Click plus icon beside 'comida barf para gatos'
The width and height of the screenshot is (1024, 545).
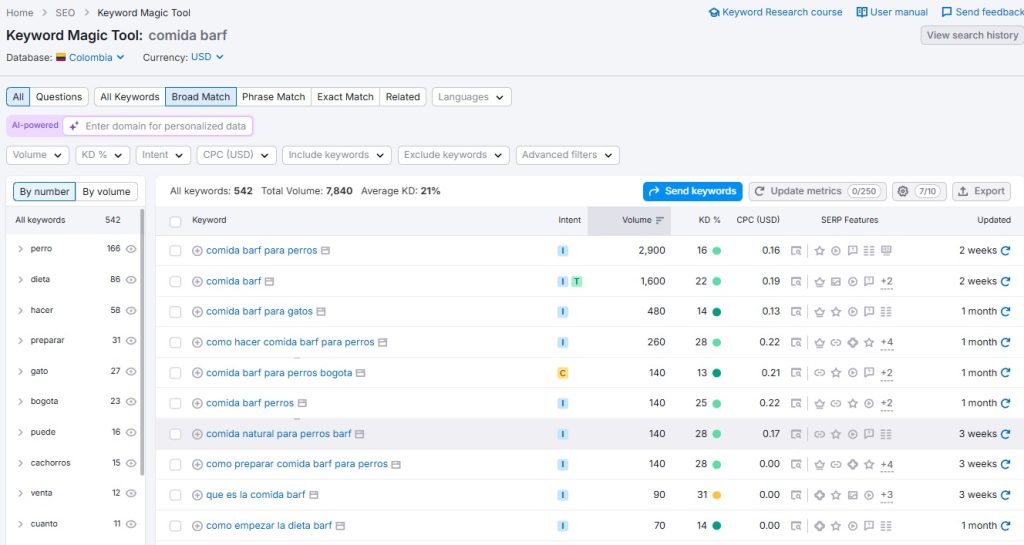coord(197,312)
